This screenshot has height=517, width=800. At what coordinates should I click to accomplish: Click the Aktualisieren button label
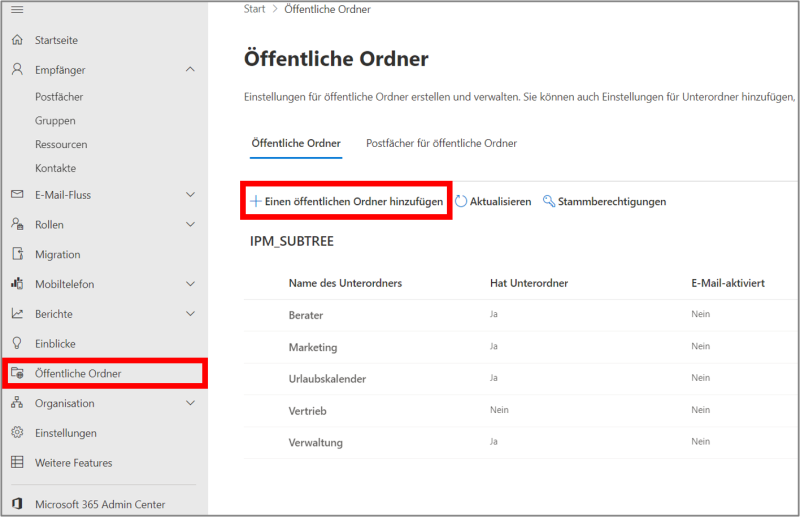point(501,202)
